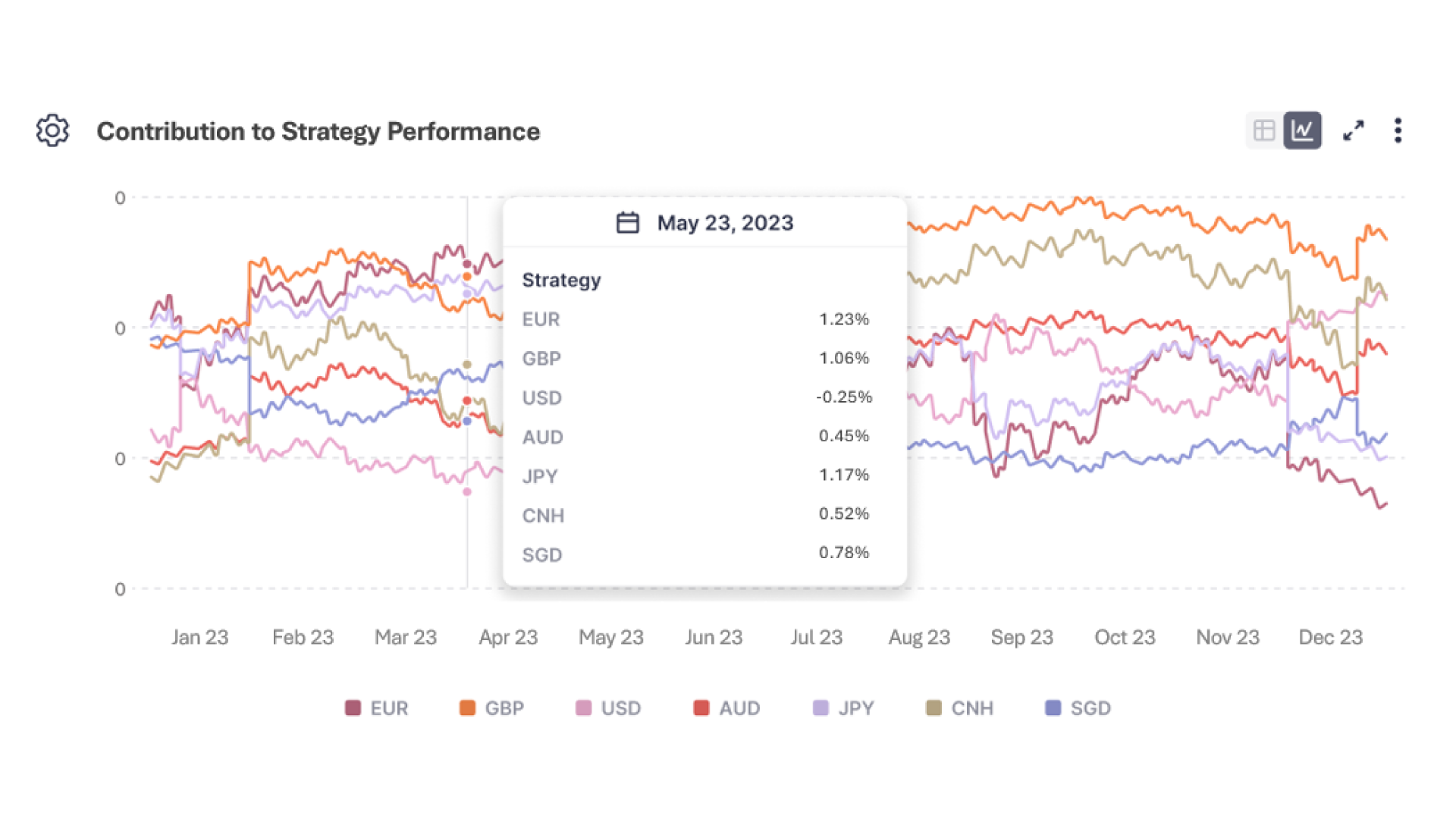1456x819 pixels.
Task: Toggle GBP series in legend
Action: [x=491, y=708]
